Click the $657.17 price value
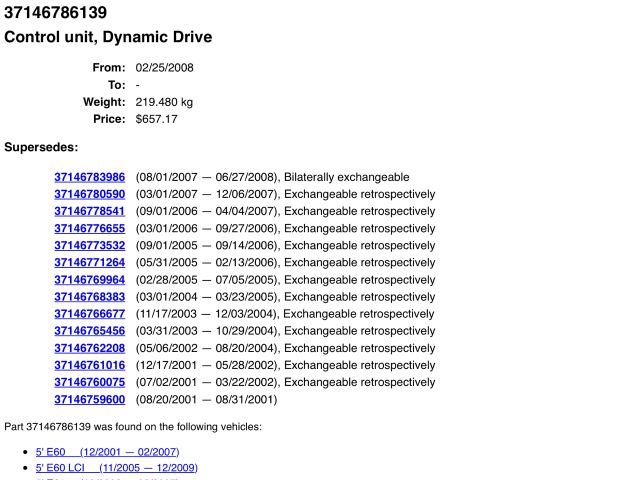This screenshot has width=640, height=480. pos(156,119)
